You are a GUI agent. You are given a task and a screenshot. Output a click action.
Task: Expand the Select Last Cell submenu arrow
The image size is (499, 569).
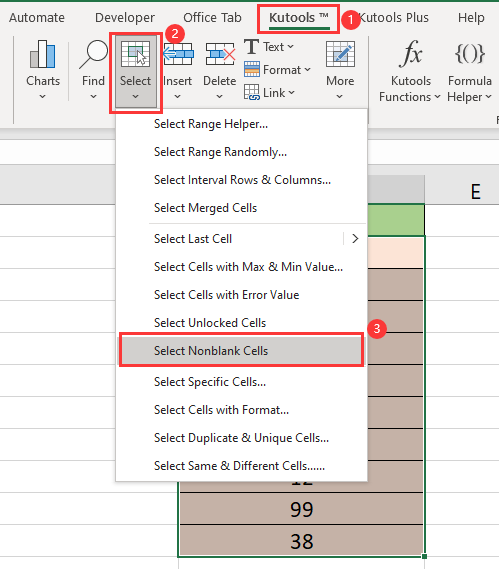(x=355, y=239)
